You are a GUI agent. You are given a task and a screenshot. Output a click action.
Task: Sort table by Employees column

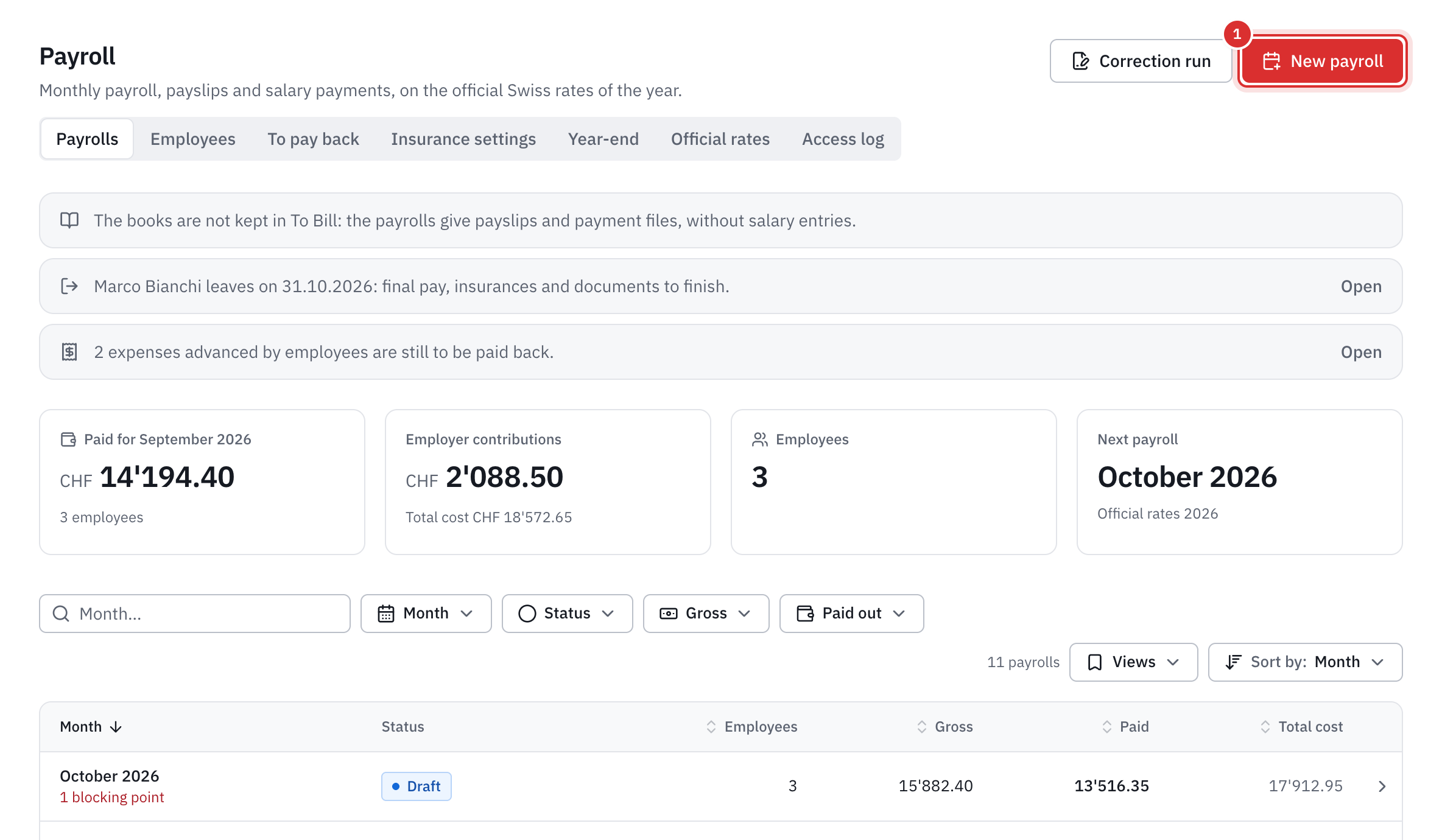[751, 727]
